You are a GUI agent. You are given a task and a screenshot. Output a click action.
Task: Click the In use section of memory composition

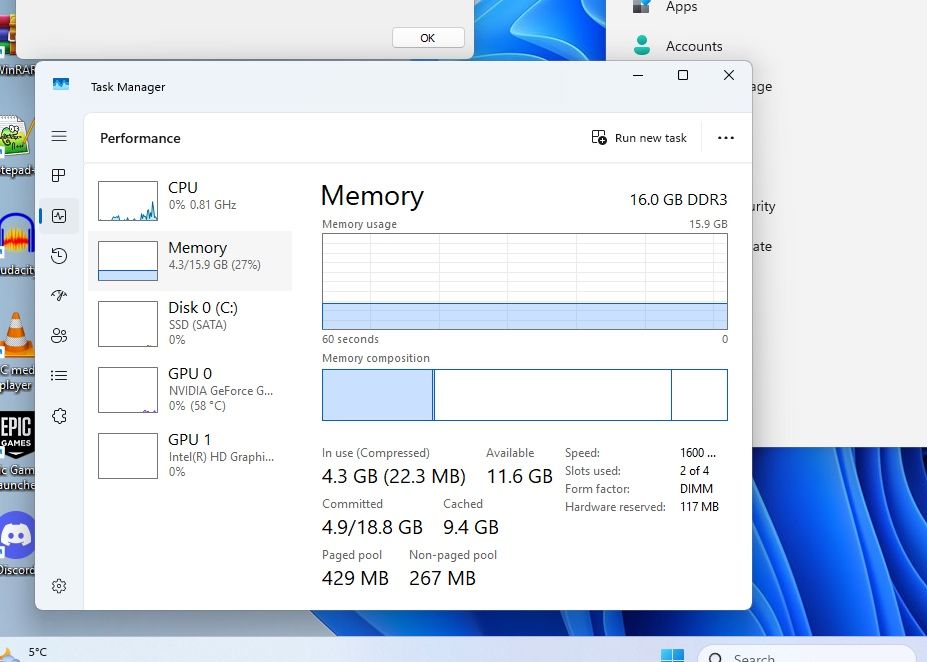(x=377, y=395)
